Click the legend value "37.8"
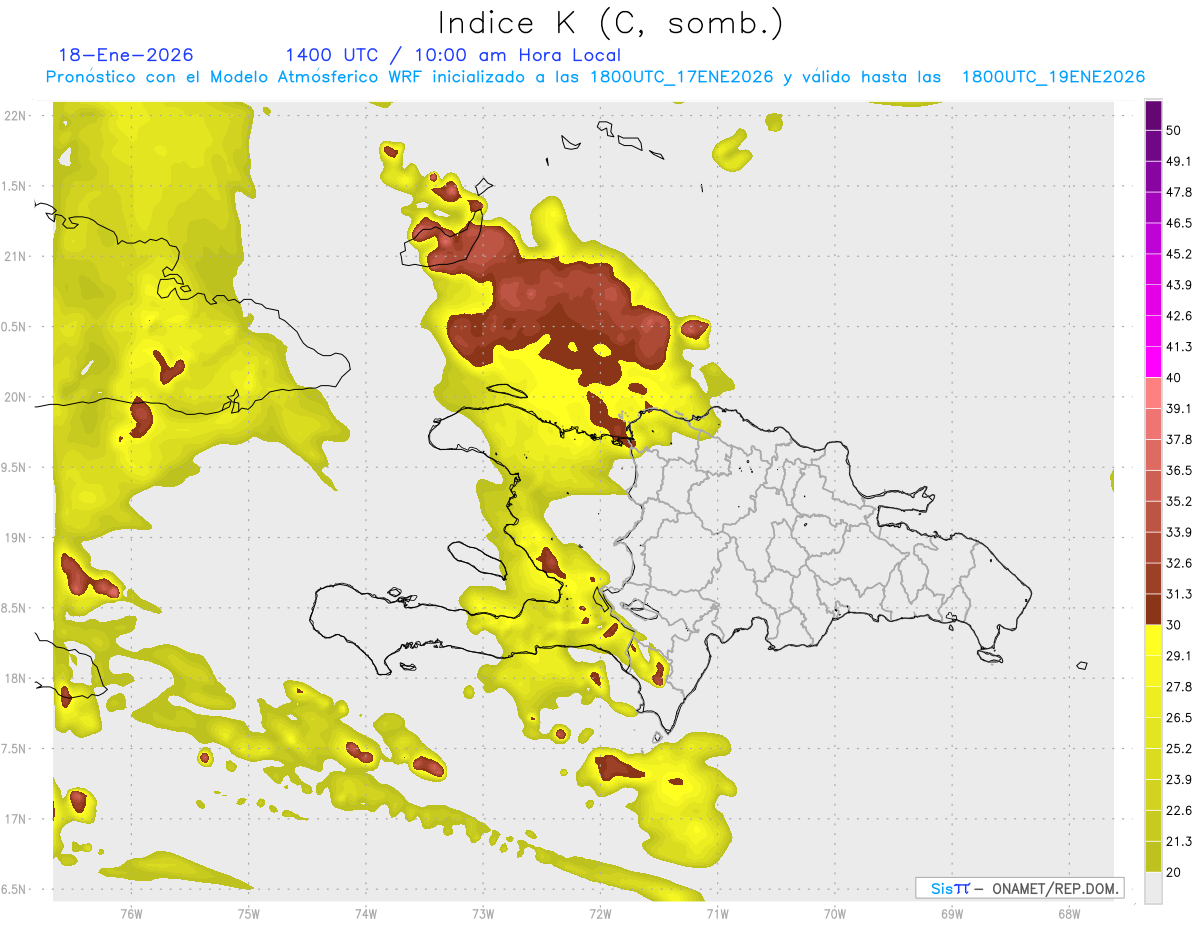Viewport: 1200px width, 927px height. pyautogui.click(x=1180, y=439)
